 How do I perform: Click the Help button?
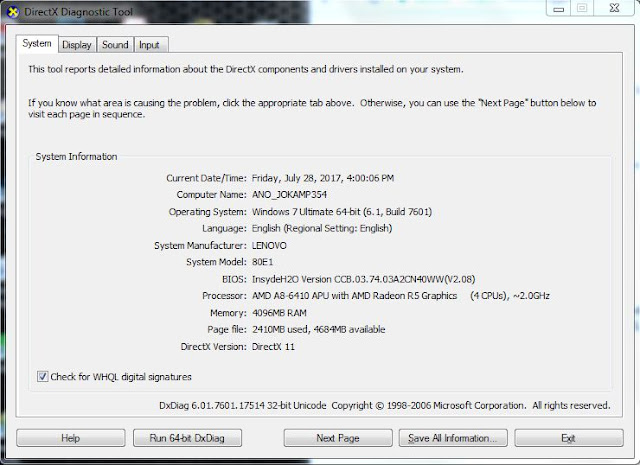(x=71, y=438)
